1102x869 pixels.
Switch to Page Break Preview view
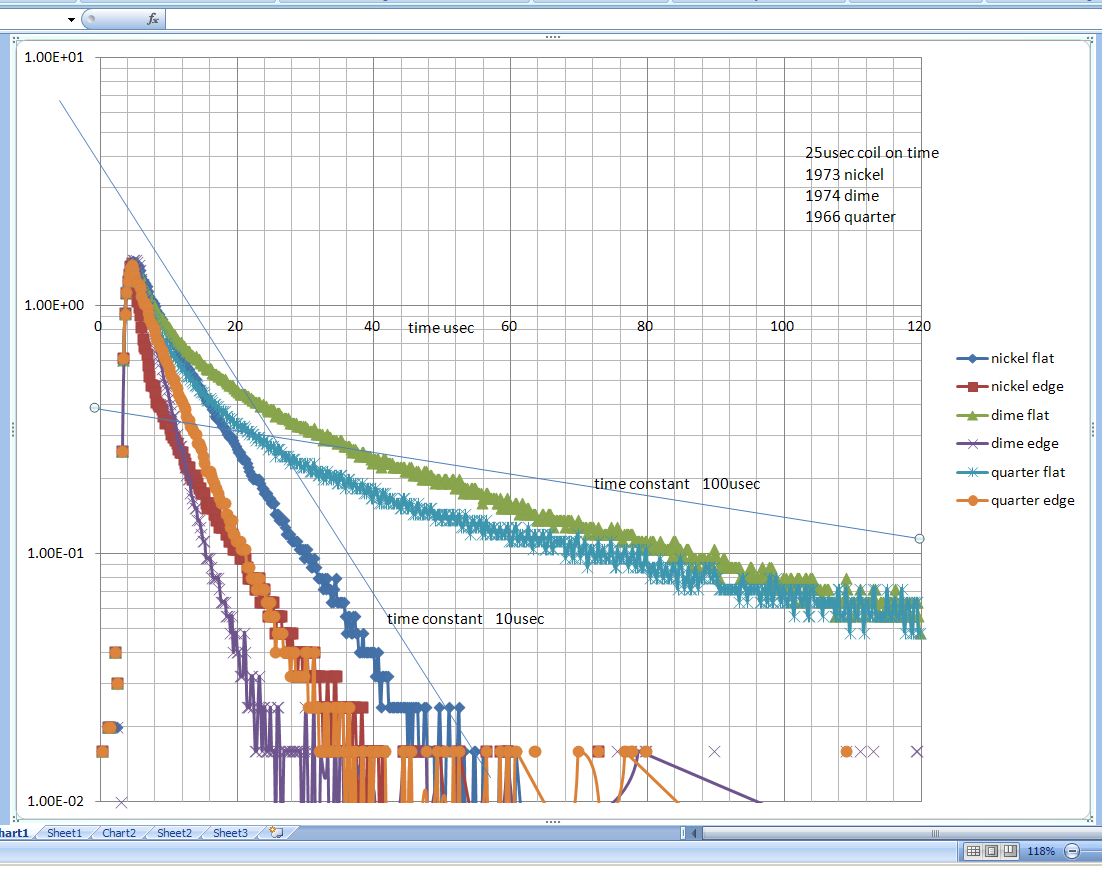pyautogui.click(x=1010, y=851)
